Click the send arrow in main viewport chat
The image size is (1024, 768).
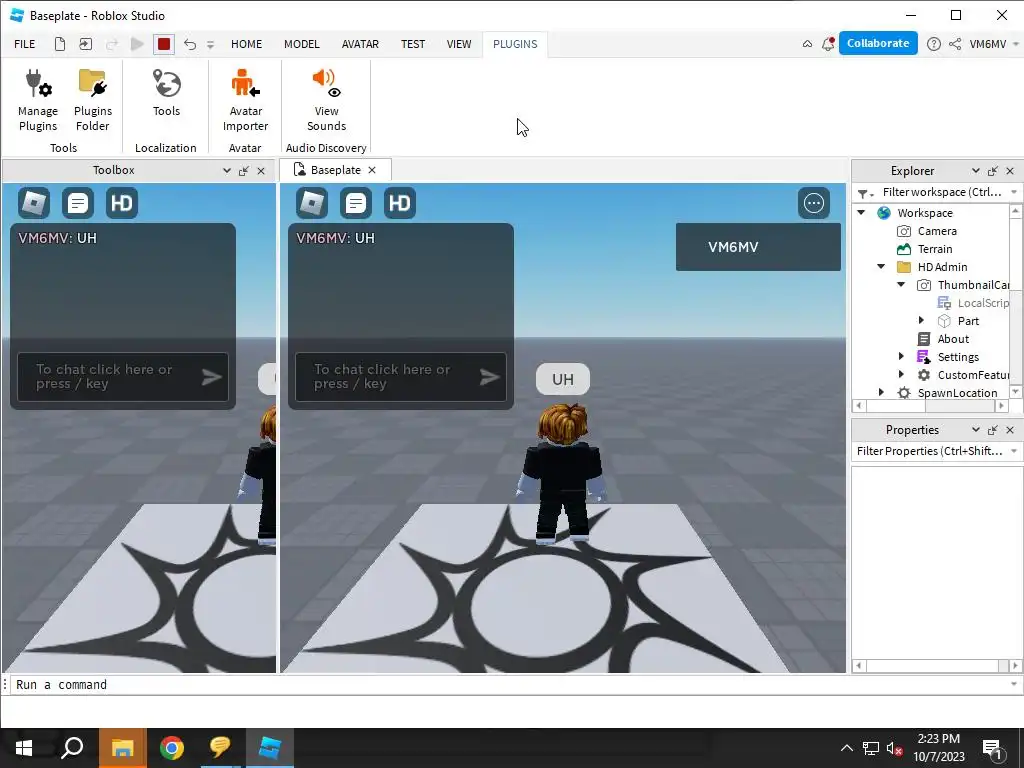(490, 377)
